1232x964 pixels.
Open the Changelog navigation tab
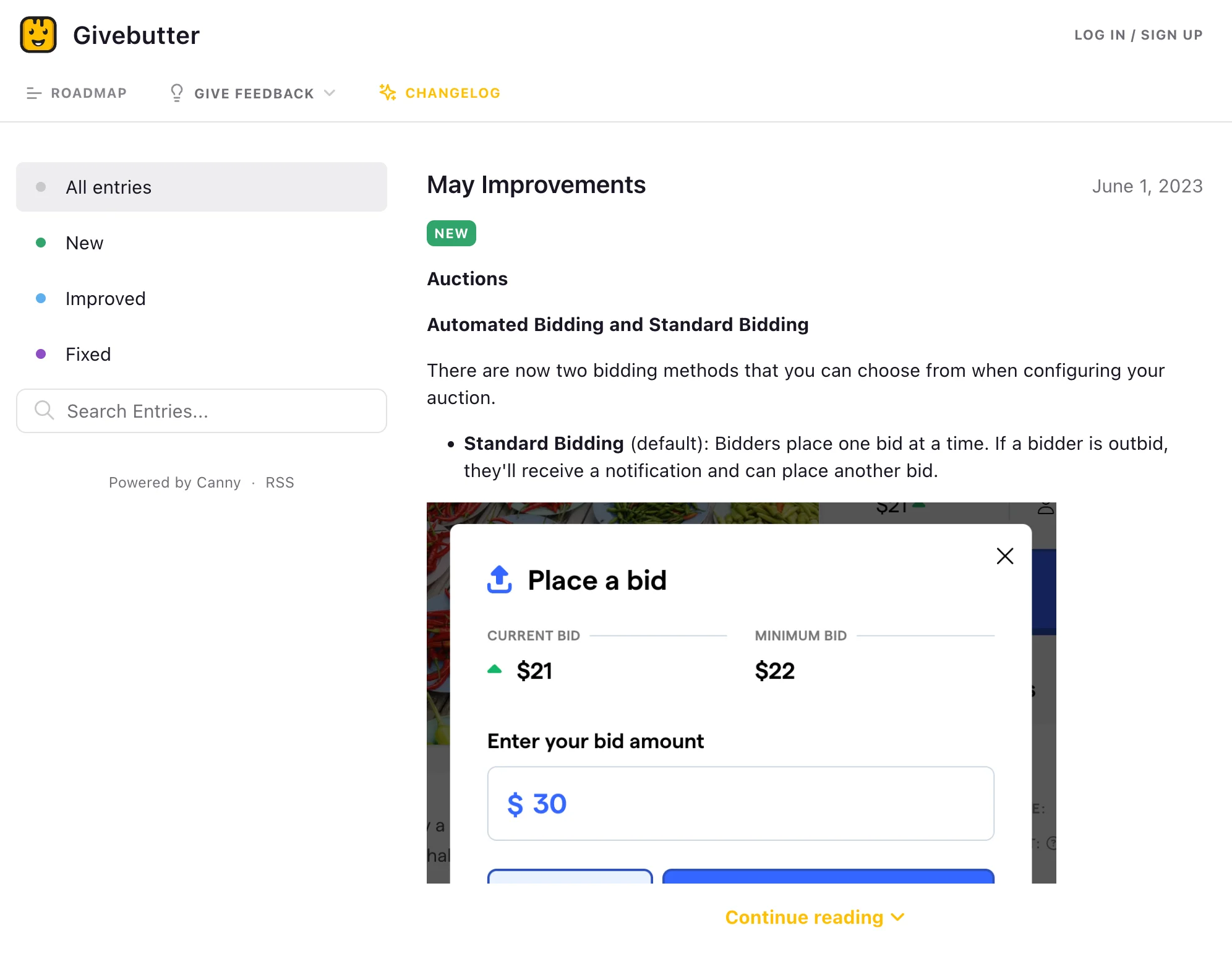pos(452,93)
